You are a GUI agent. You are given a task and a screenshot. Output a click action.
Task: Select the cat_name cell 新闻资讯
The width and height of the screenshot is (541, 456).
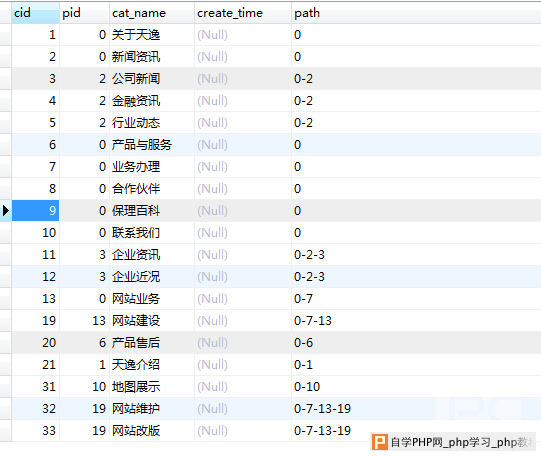click(152, 57)
